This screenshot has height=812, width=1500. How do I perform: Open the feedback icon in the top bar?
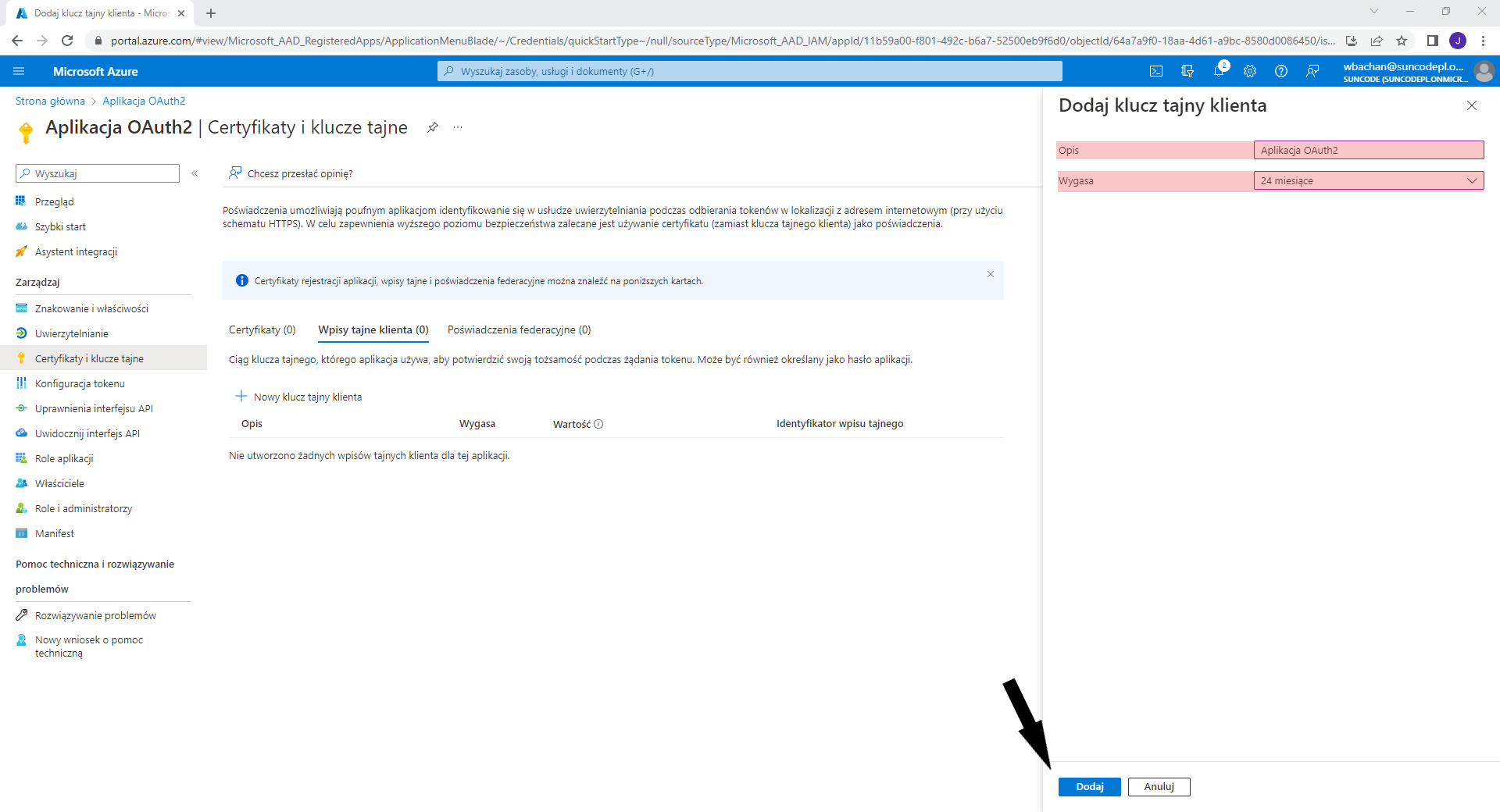(1312, 71)
